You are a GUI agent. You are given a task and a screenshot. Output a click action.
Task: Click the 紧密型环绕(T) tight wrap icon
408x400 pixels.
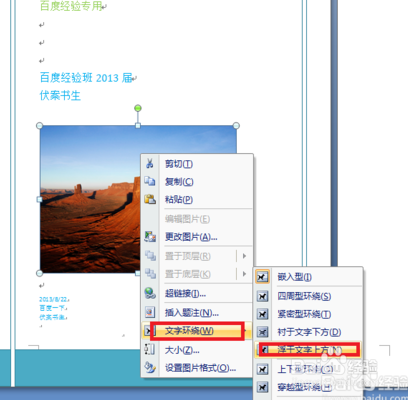[x=262, y=314]
